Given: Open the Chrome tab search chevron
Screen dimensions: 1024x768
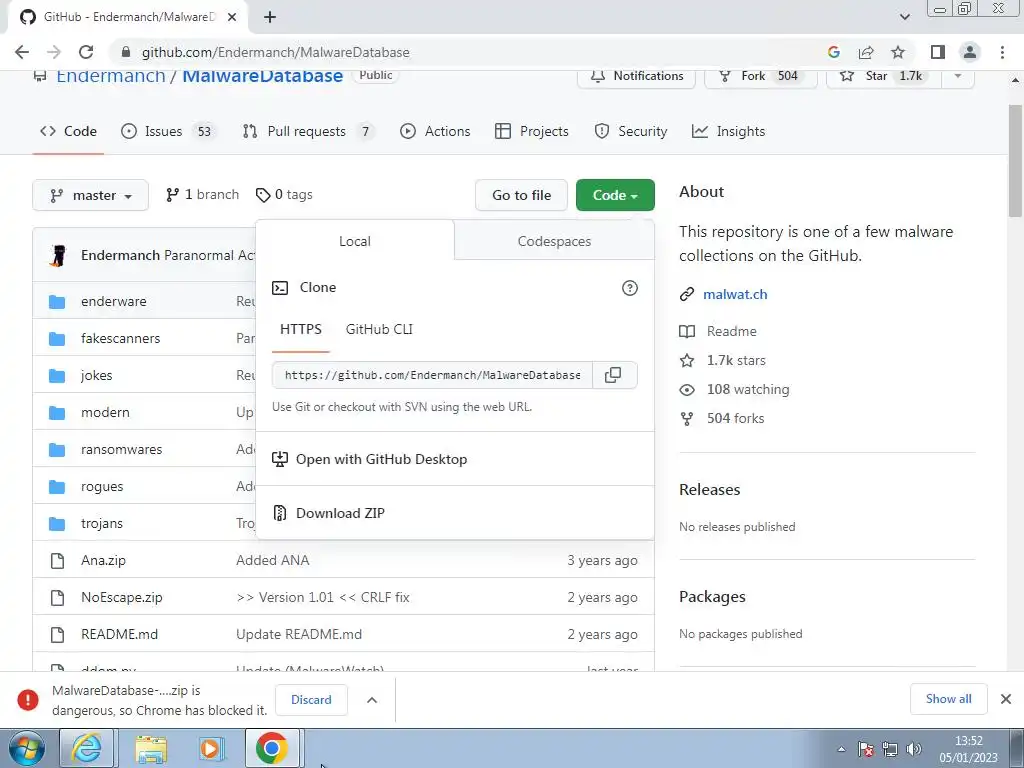Looking at the screenshot, I should coord(904,17).
